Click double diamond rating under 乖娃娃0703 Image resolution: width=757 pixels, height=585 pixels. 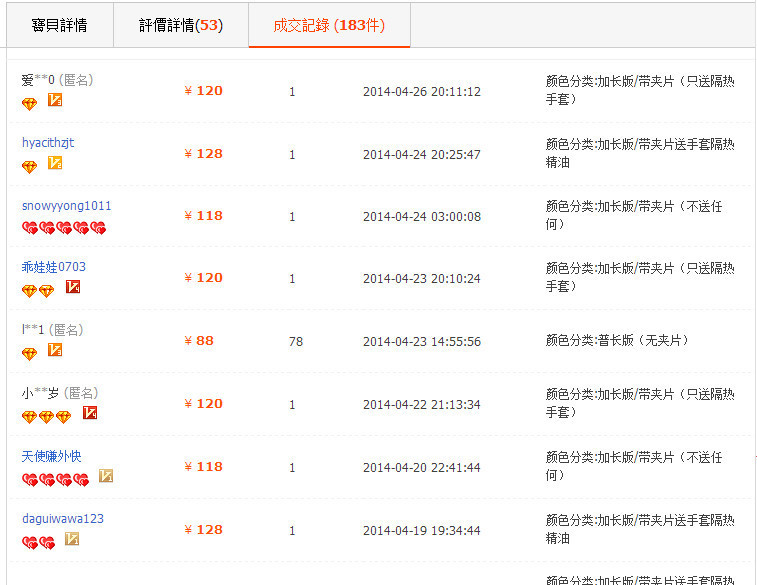[x=38, y=291]
